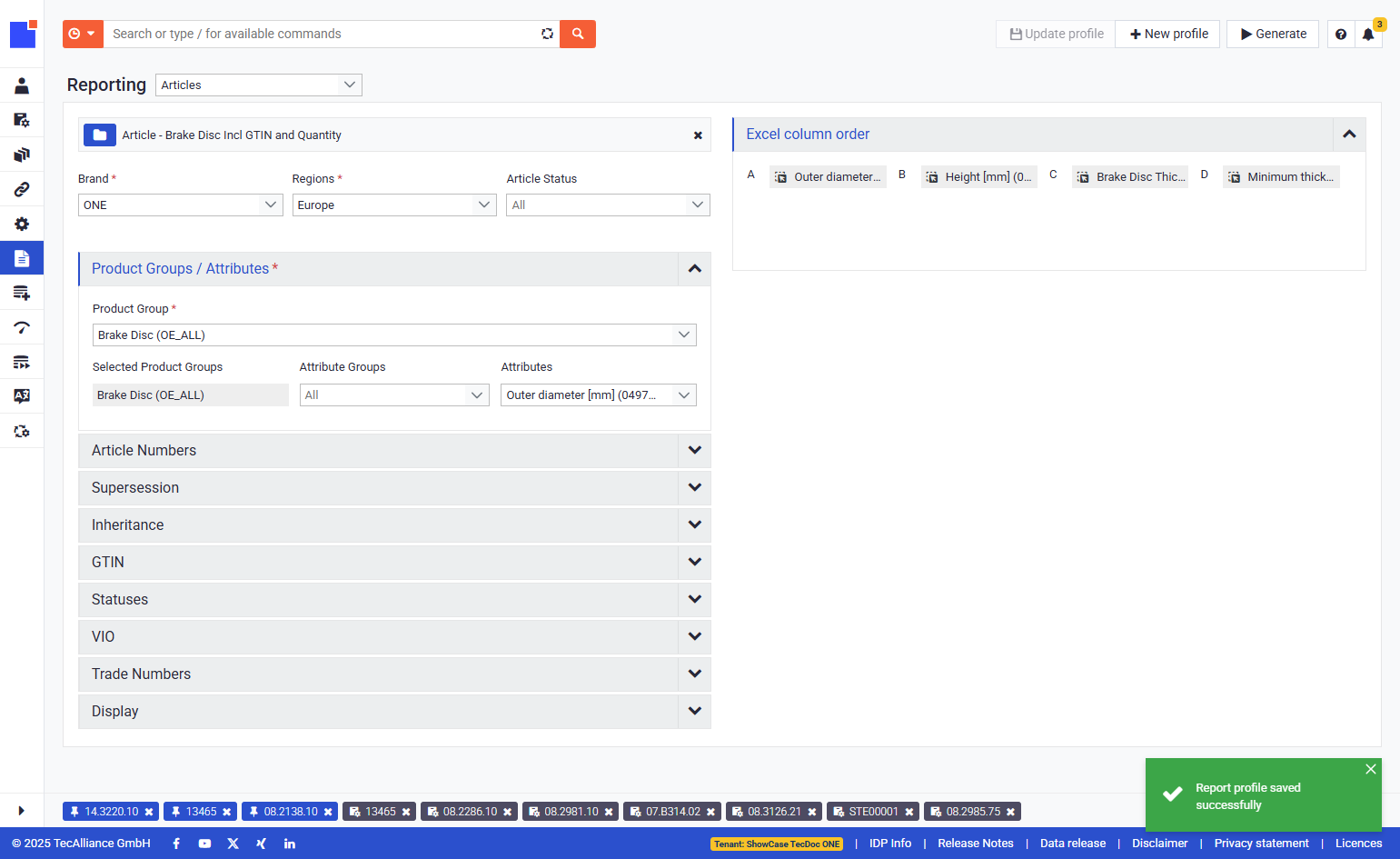Open the LinkedIn icon in the footer
1400x859 pixels.
[x=290, y=844]
